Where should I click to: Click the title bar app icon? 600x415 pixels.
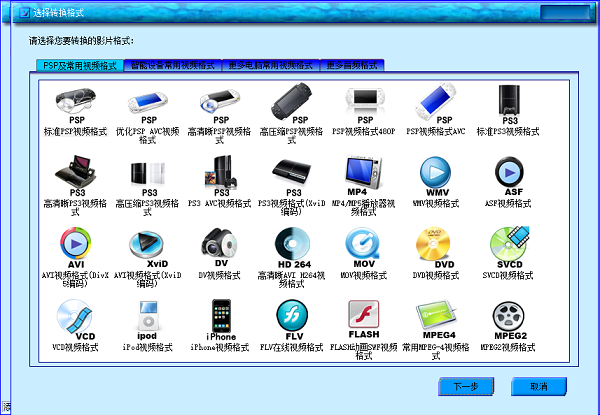(x=24, y=13)
